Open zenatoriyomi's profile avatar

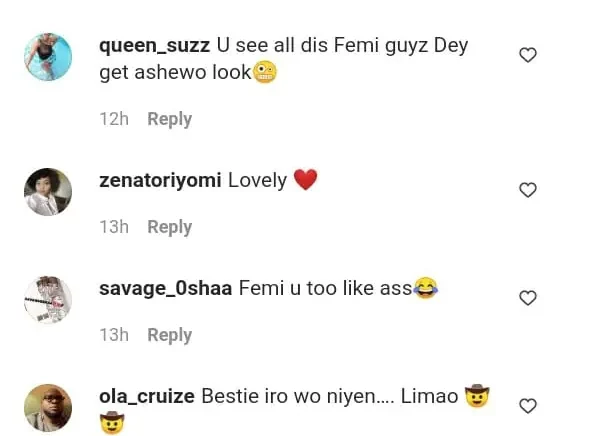coord(48,191)
